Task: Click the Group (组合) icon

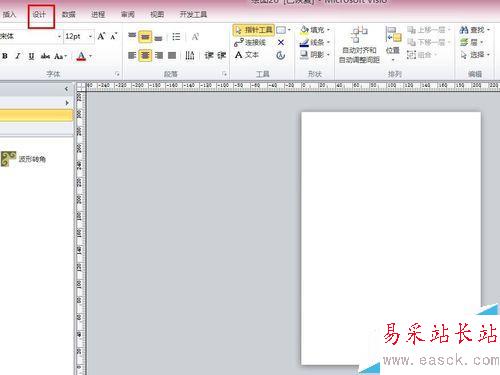Action: [411, 55]
